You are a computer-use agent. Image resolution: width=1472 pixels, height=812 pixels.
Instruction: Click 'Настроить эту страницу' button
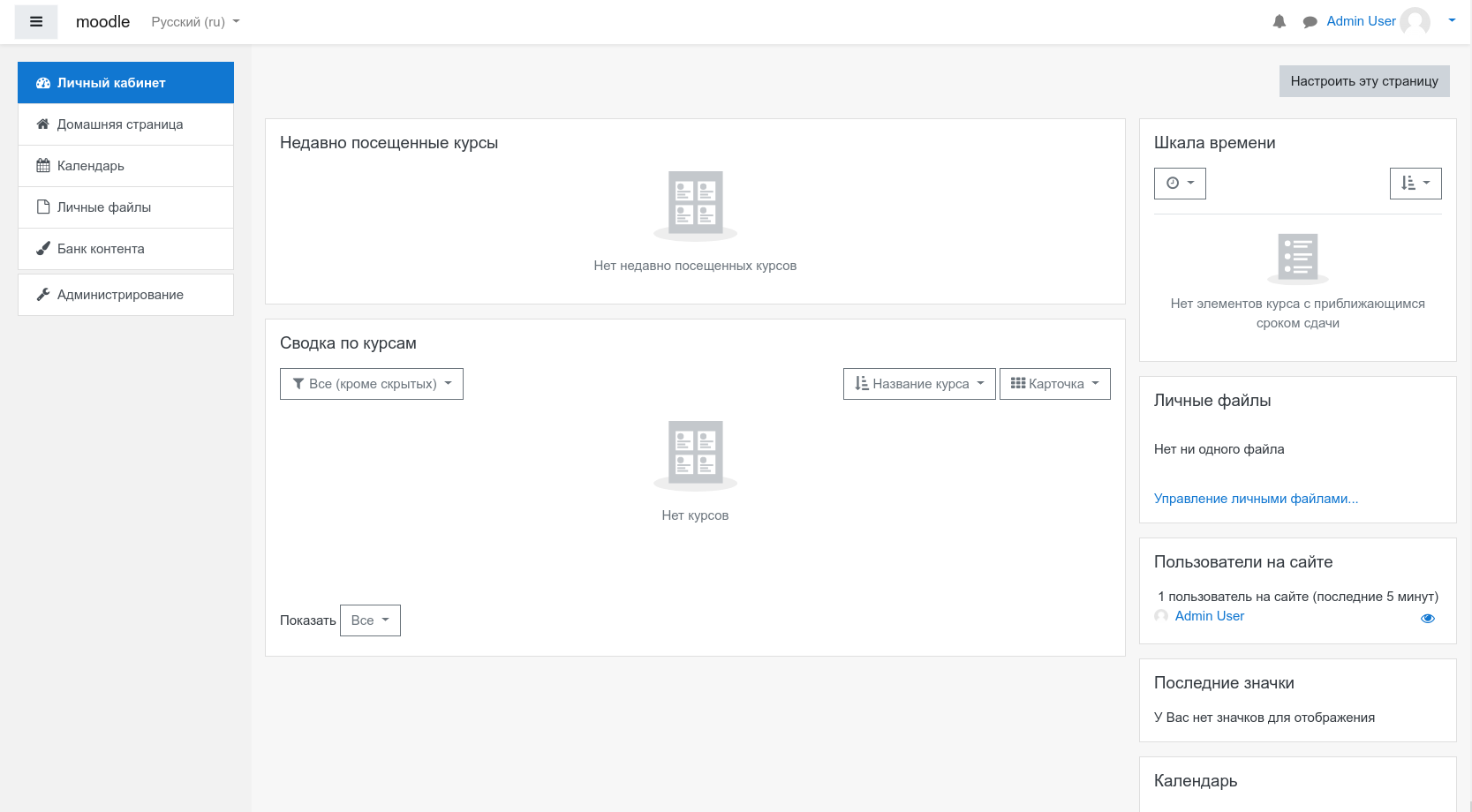1363,81
